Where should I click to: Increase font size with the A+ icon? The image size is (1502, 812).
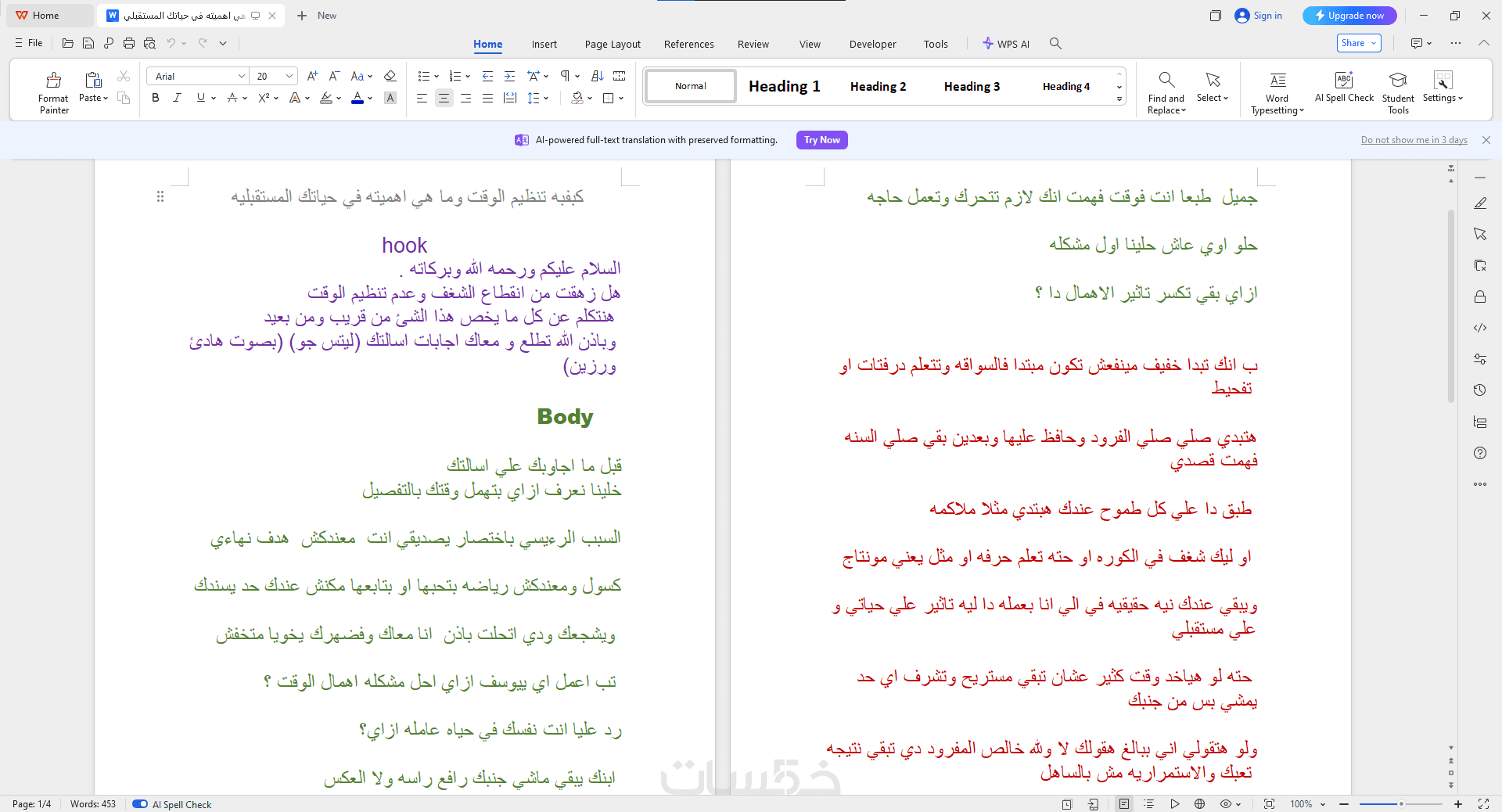coord(312,76)
